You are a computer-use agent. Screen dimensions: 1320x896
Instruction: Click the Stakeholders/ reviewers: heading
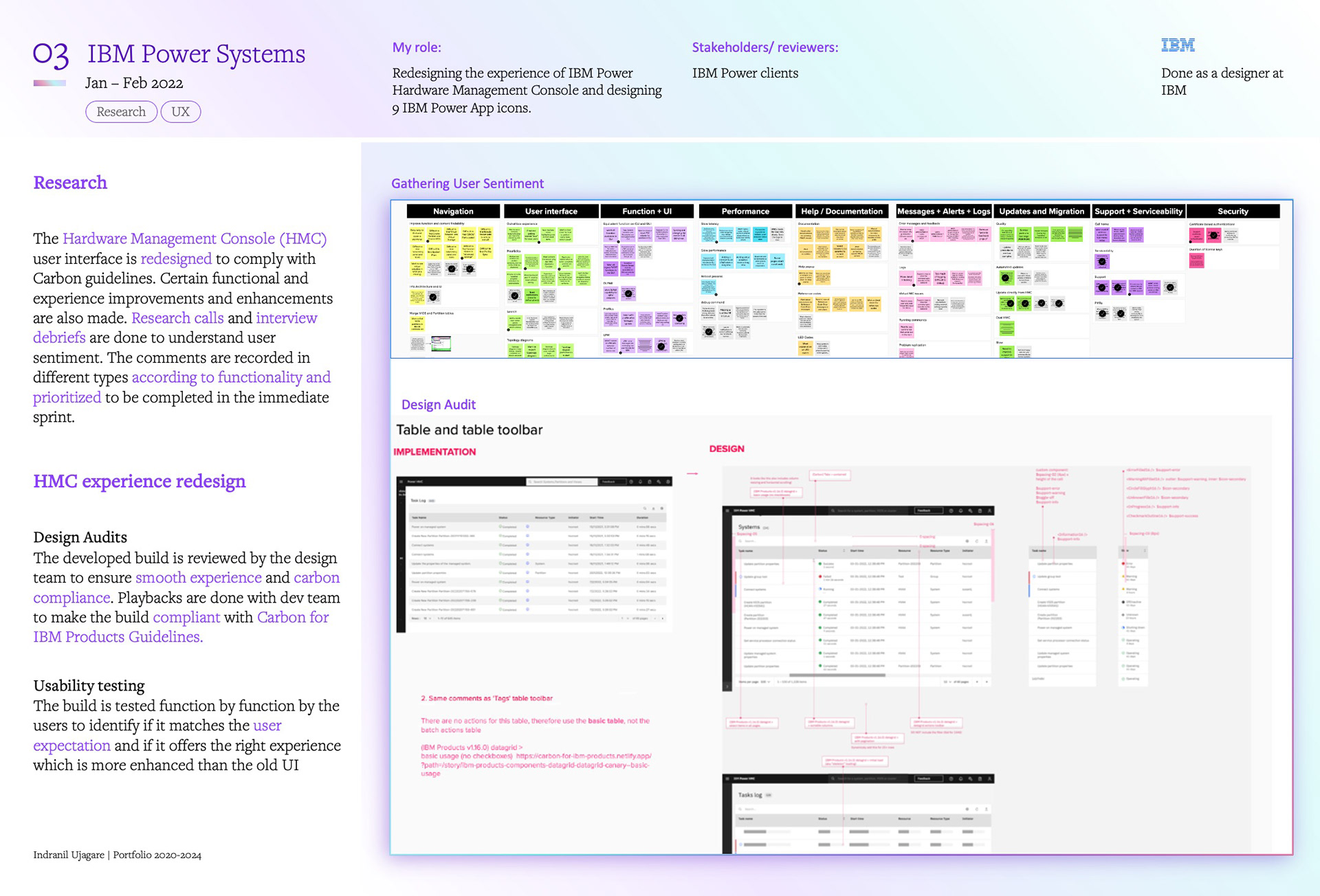click(764, 47)
